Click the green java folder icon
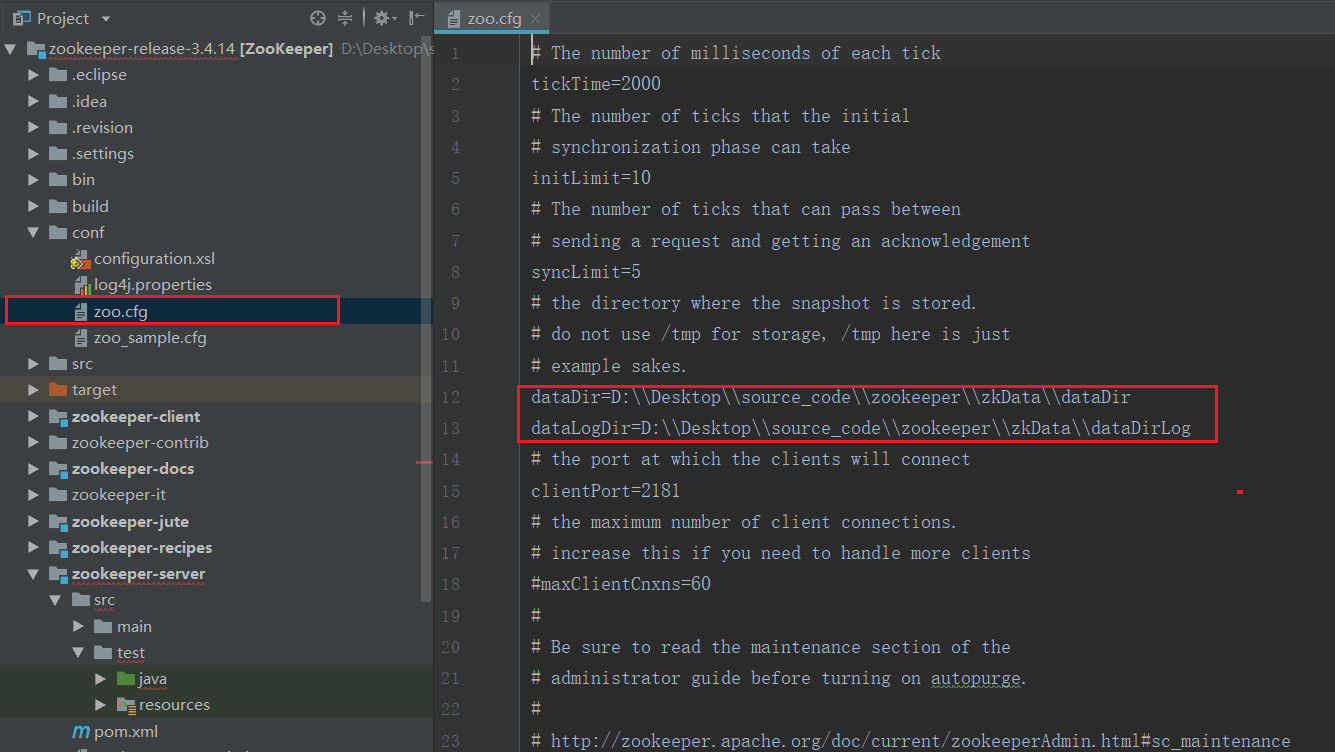 point(125,679)
